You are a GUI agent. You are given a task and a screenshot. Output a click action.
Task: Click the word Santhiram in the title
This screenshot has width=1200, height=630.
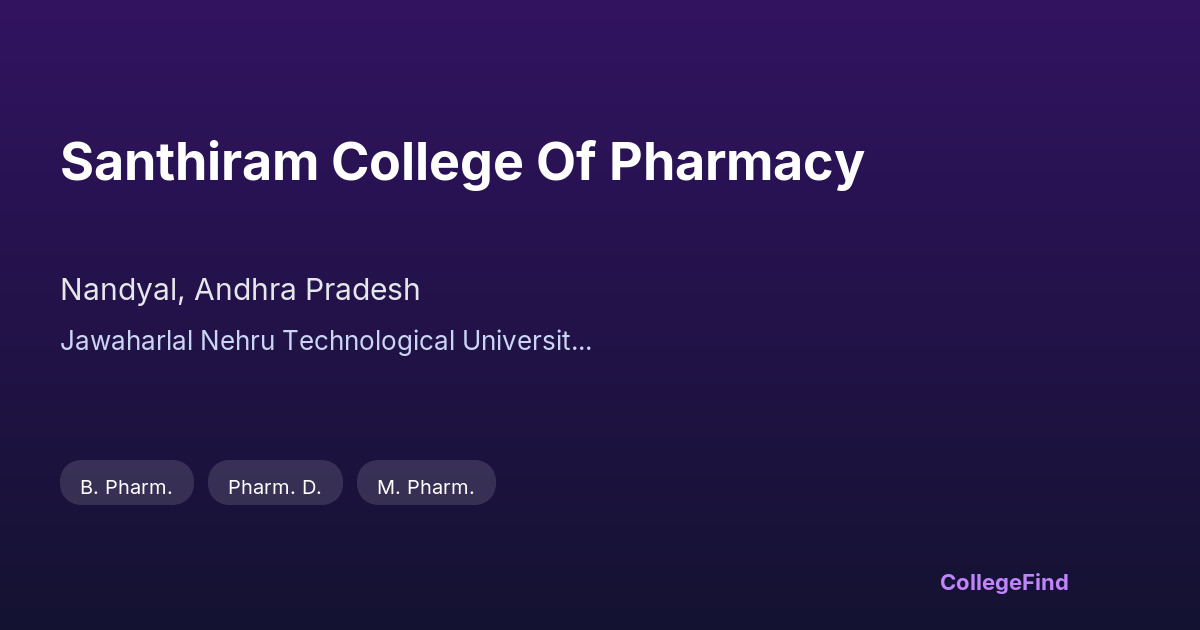tap(189, 162)
